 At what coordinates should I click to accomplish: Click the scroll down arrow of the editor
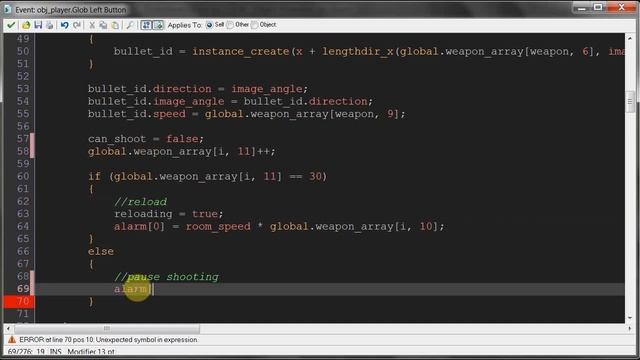(x=630, y=318)
